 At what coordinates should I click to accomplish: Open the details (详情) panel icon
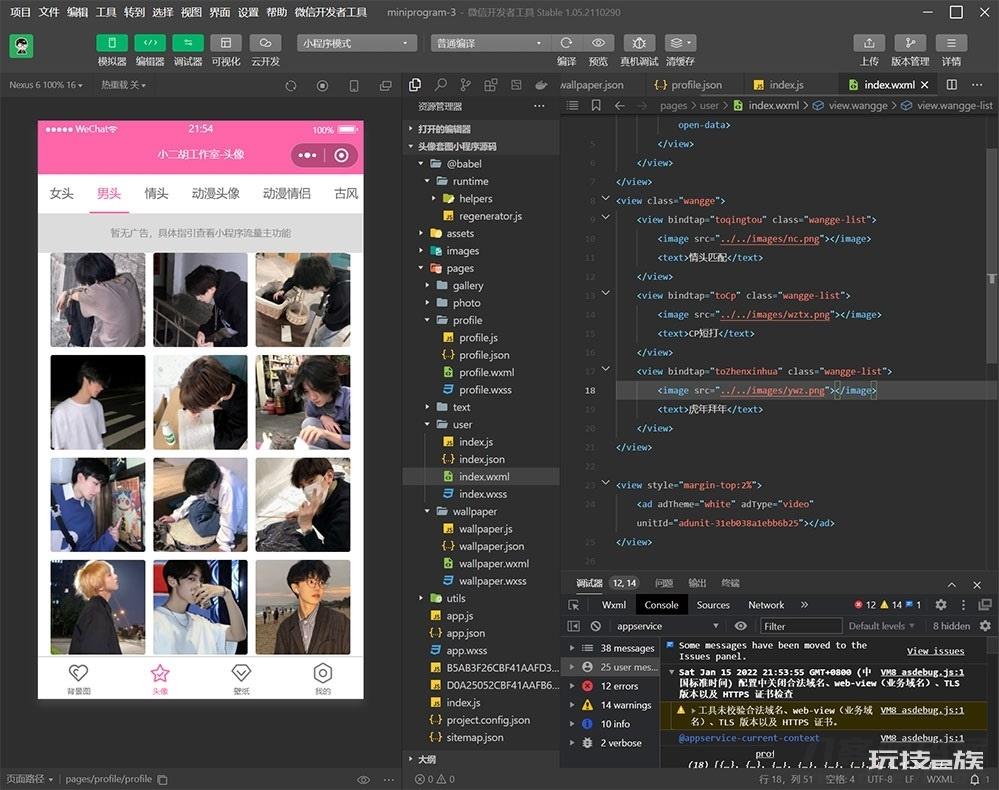pos(951,43)
